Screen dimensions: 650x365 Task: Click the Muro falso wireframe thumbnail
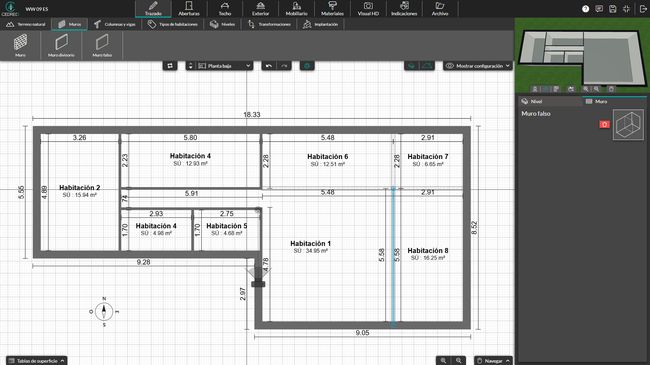point(628,124)
